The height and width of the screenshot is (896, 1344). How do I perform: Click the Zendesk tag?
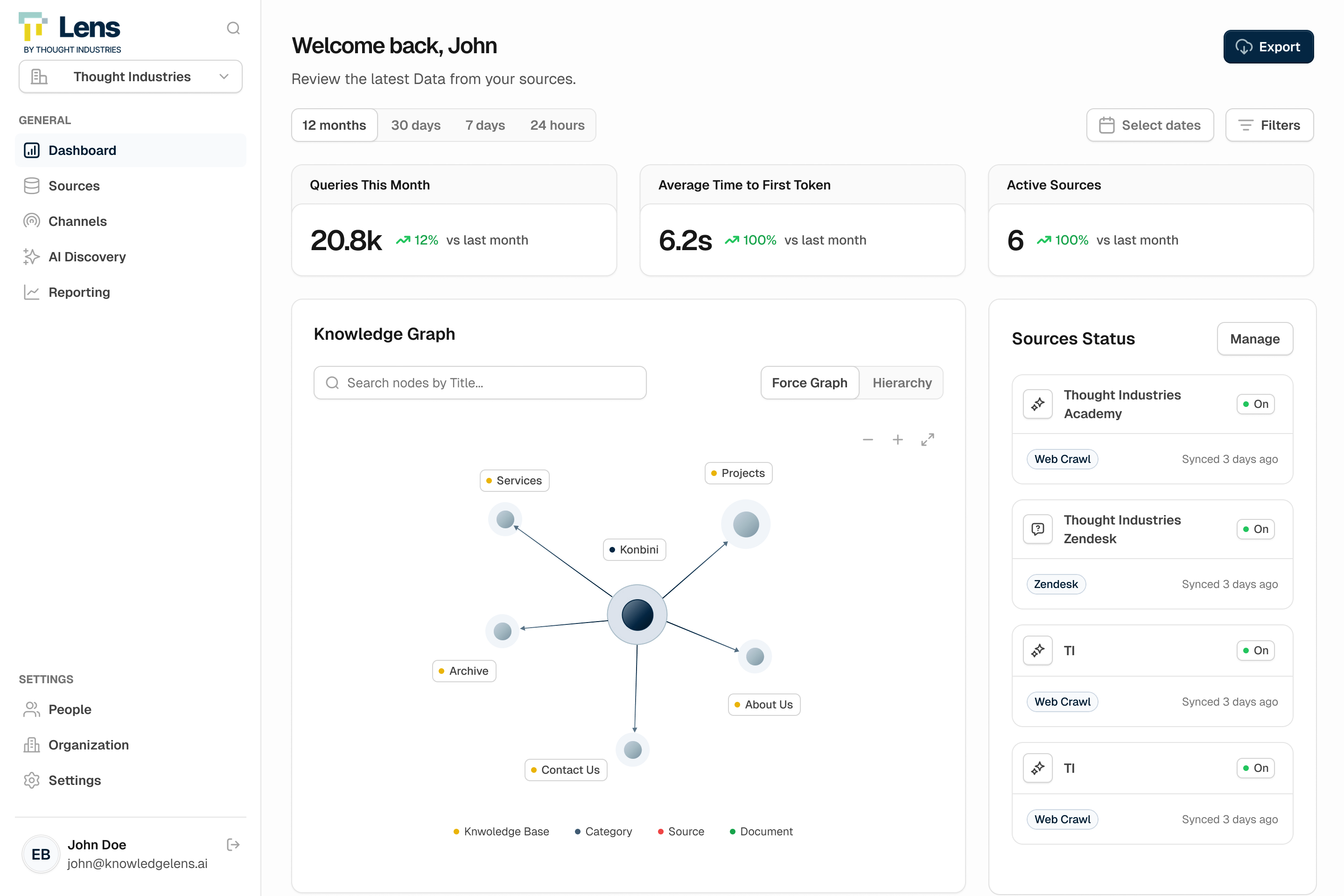[x=1056, y=584]
